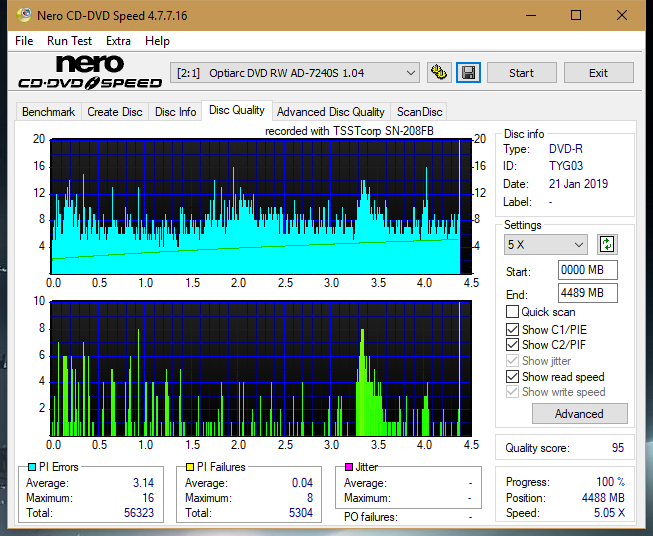Open the File menu
Screen dimensions: 653x536
pyautogui.click(x=24, y=41)
